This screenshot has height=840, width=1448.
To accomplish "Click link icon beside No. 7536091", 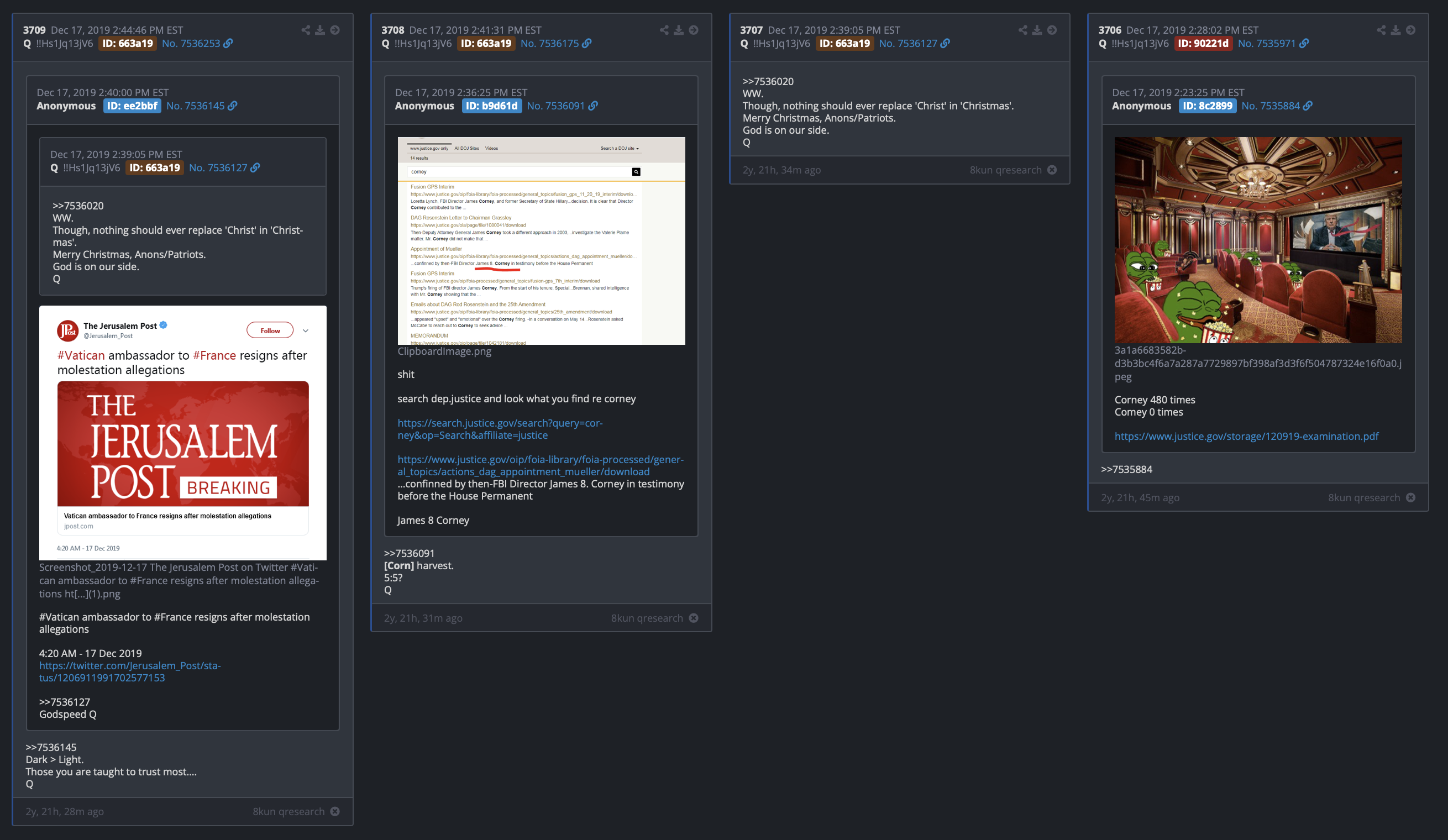I will click(593, 106).
